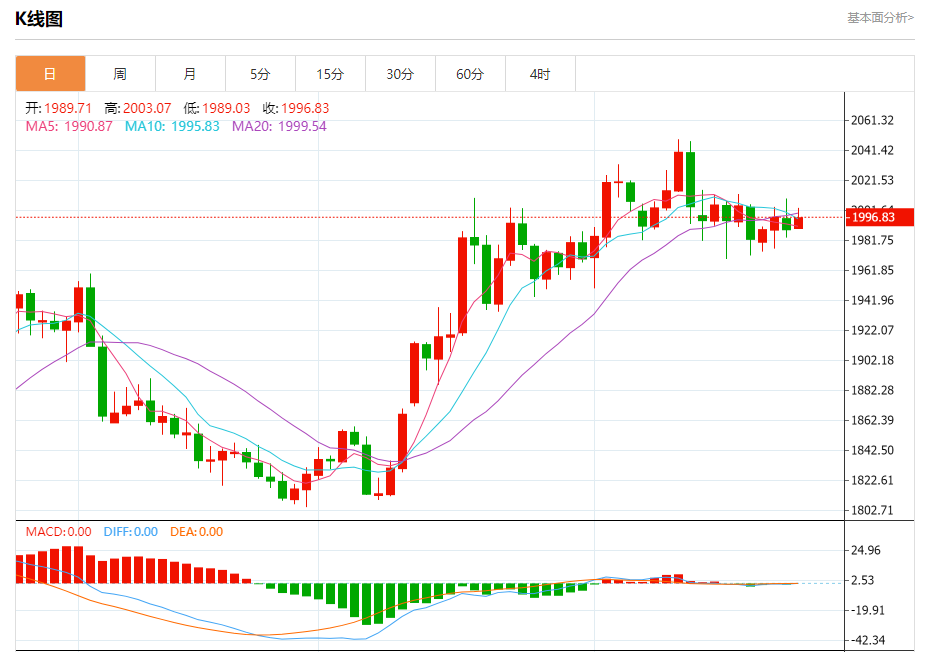The width and height of the screenshot is (927, 652).
Task: Open the 4时 interval tab
Action: click(x=540, y=74)
